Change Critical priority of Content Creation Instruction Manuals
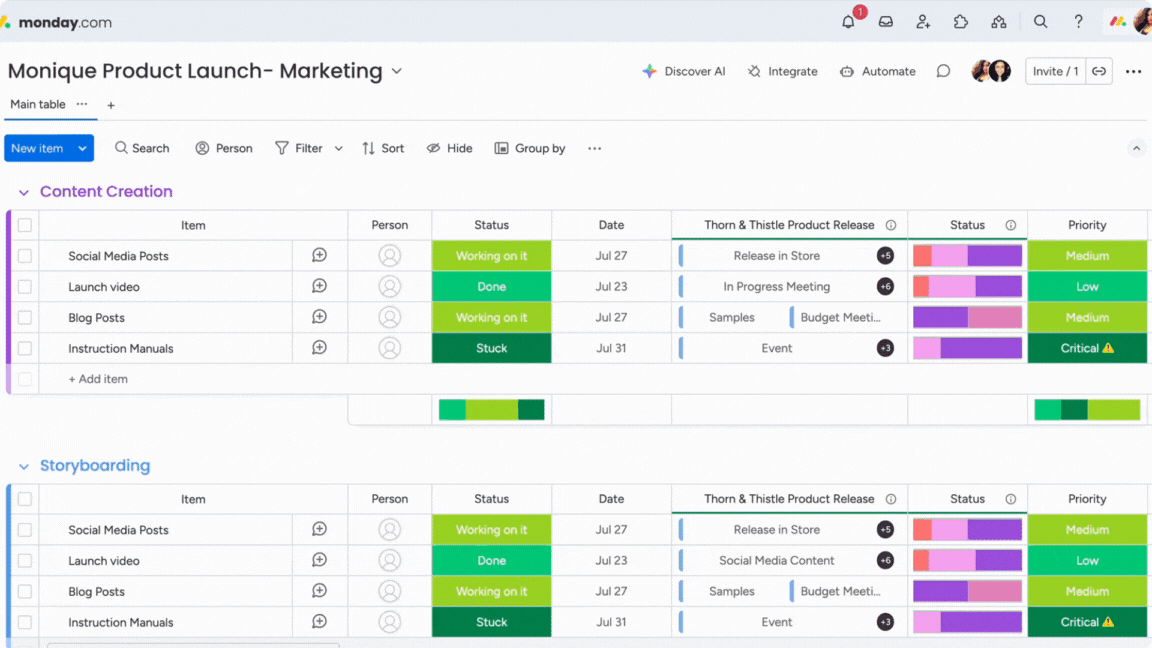 pos(1087,348)
